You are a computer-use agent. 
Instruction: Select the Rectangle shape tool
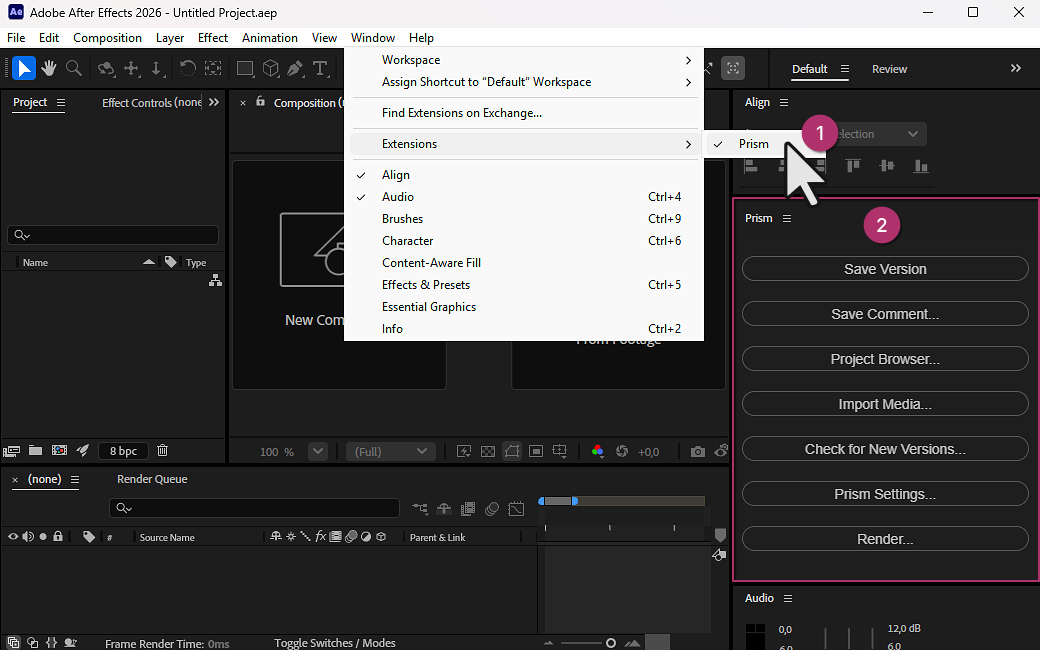(x=246, y=68)
